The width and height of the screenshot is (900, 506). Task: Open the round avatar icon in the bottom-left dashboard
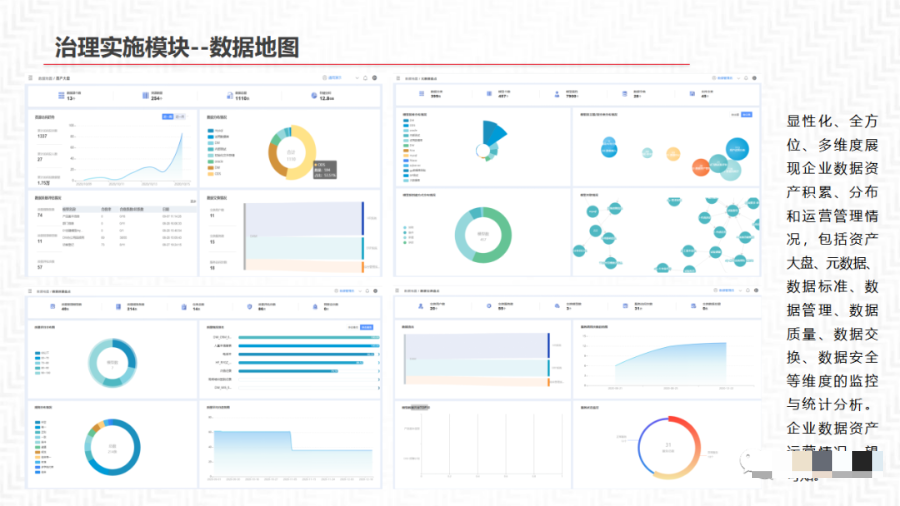pos(376,291)
